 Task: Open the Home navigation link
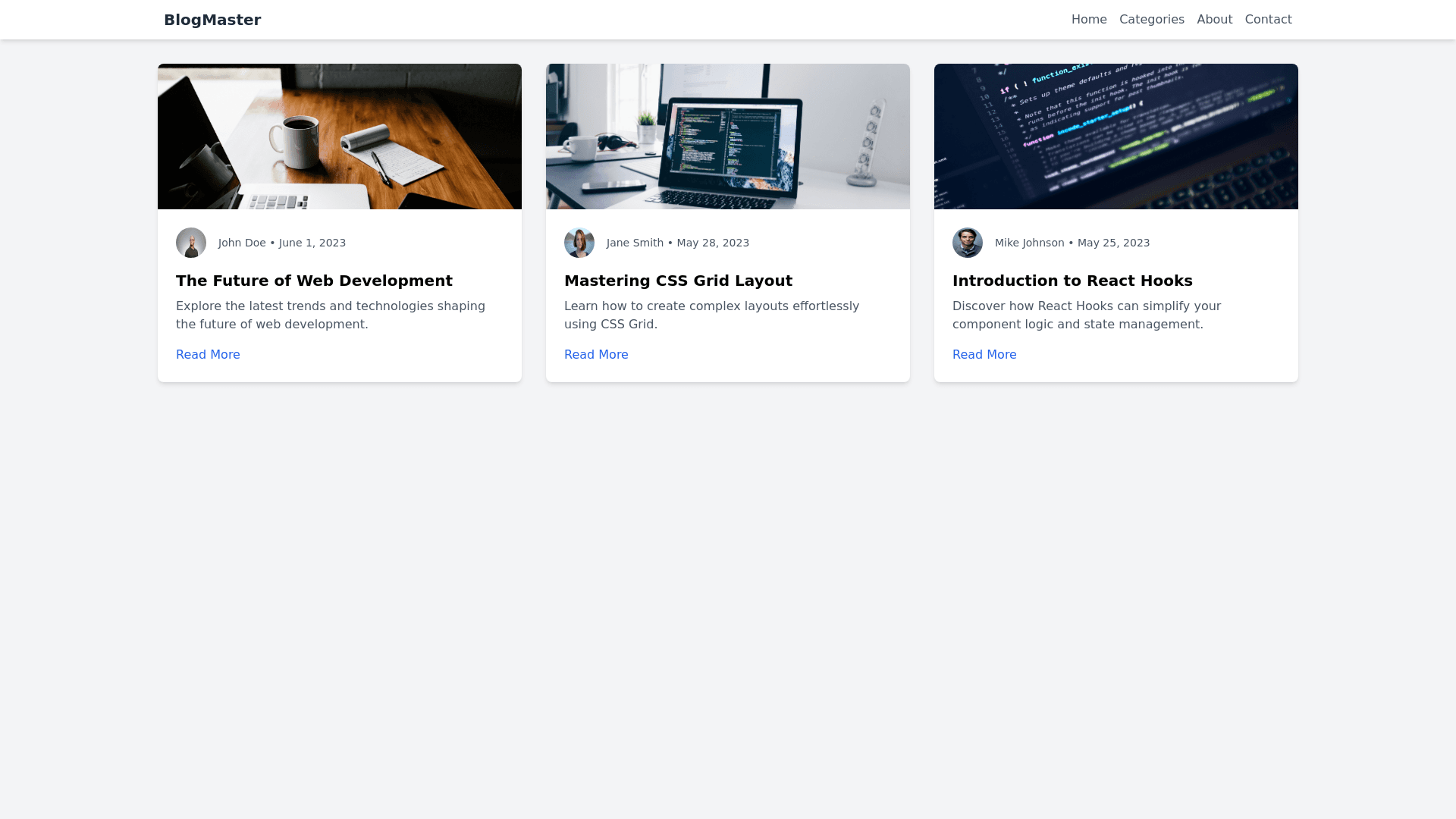[1089, 19]
